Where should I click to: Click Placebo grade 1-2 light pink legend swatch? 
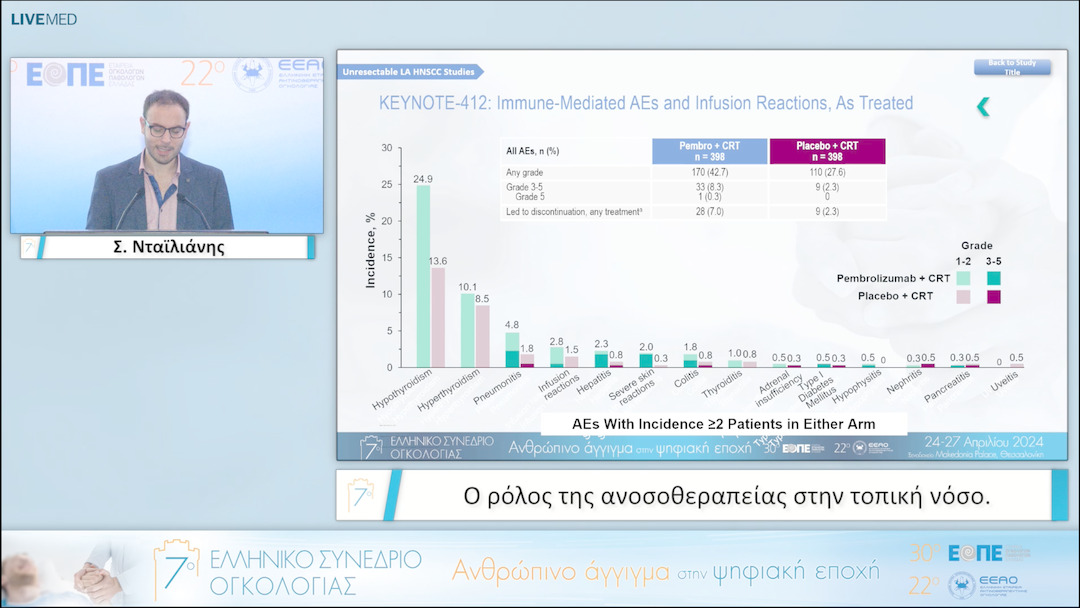point(963,297)
